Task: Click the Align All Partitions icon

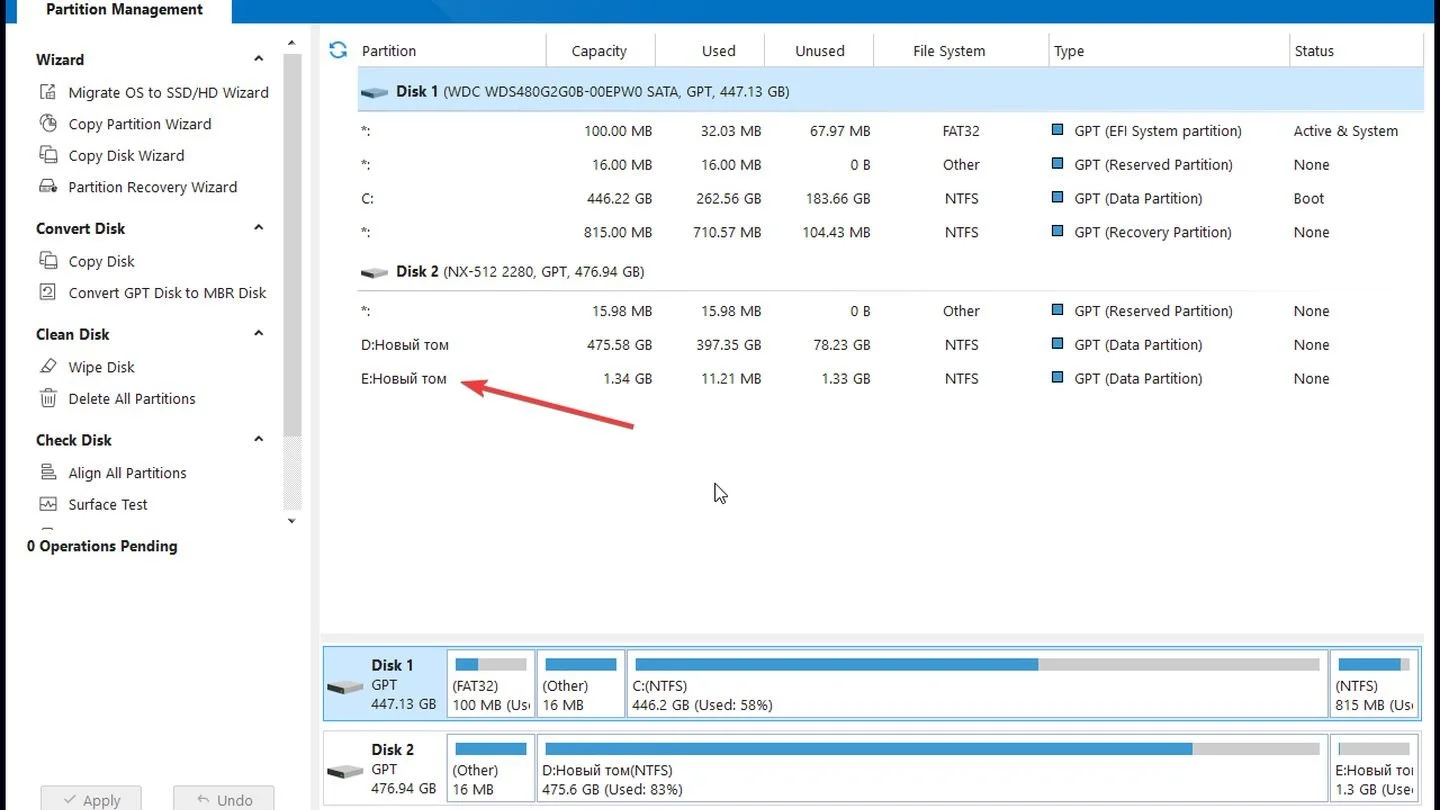Action: tap(47, 472)
